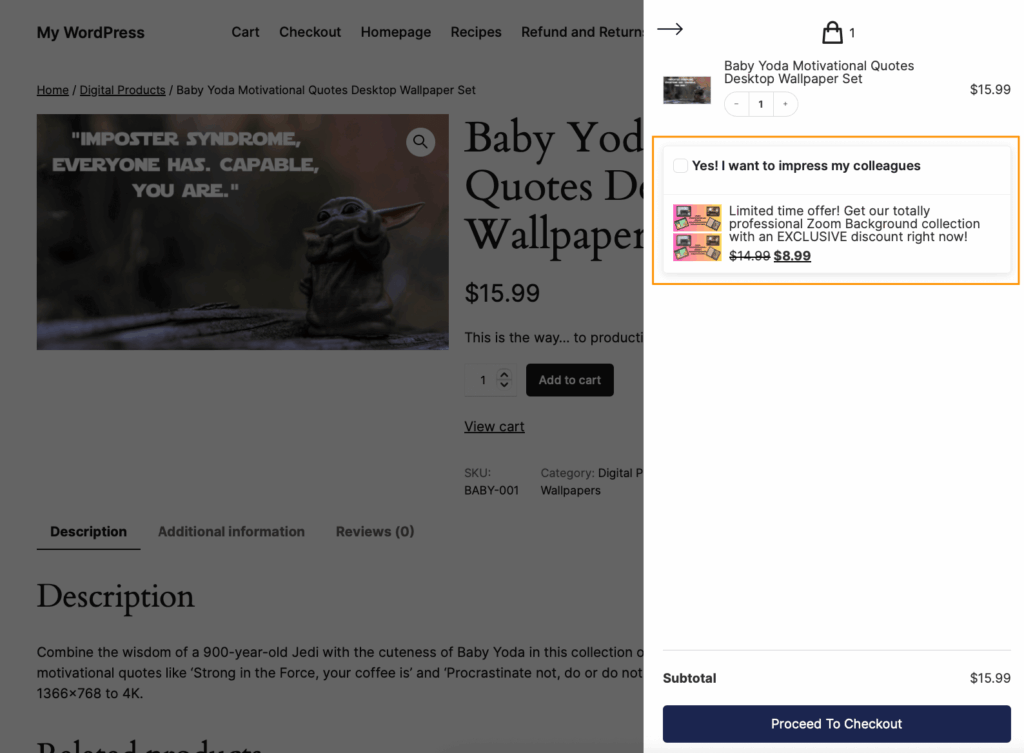Go to Homepage menu item
Viewport: 1024px width, 753px height.
point(395,32)
